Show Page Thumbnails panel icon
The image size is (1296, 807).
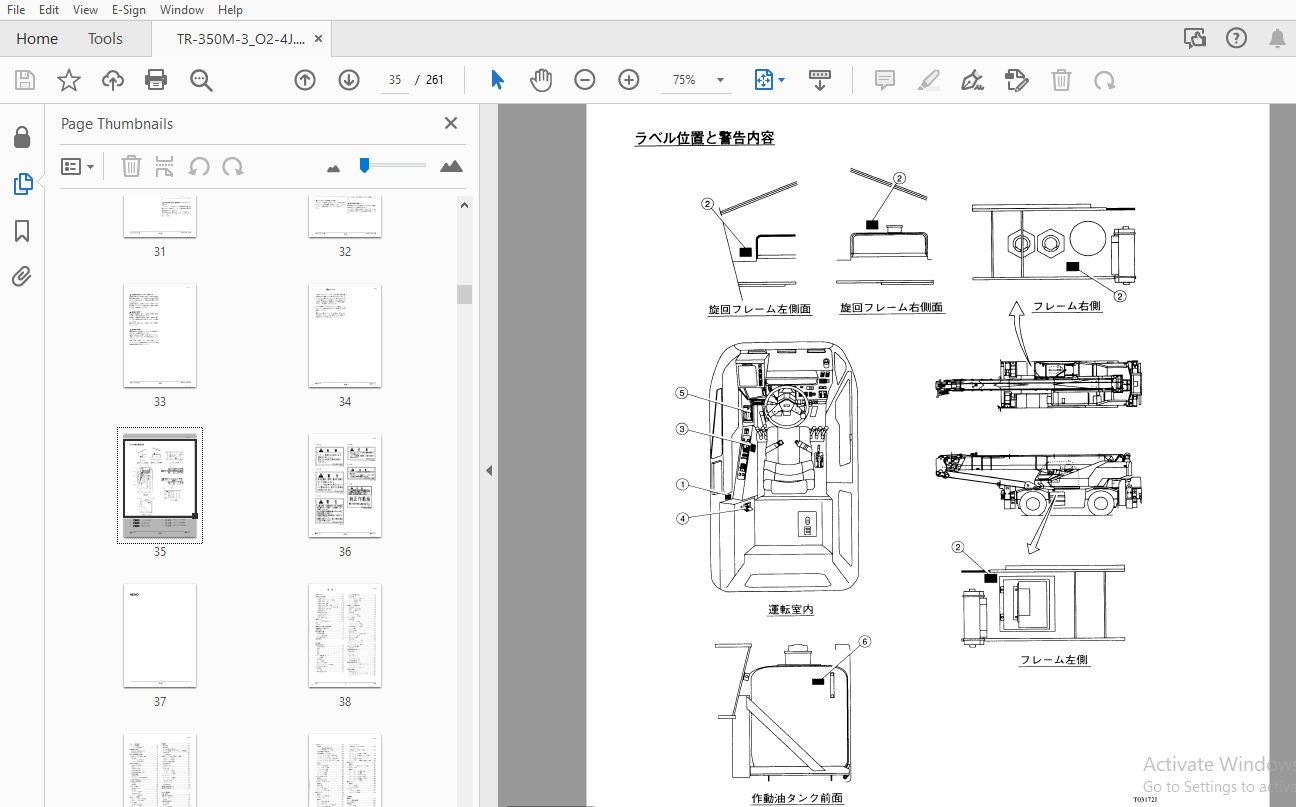22,184
